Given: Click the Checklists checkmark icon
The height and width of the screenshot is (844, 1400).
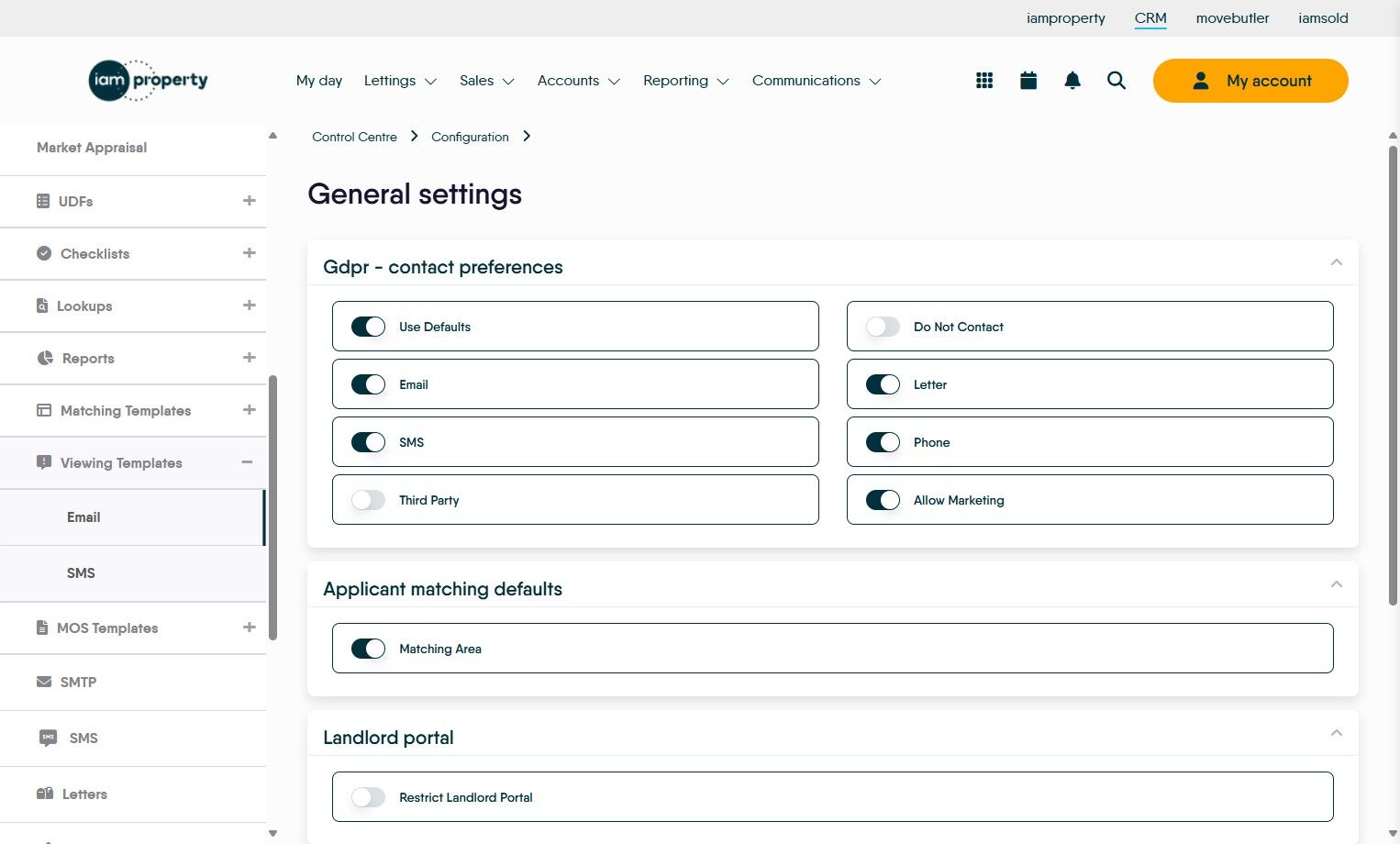Looking at the screenshot, I should click(44, 253).
